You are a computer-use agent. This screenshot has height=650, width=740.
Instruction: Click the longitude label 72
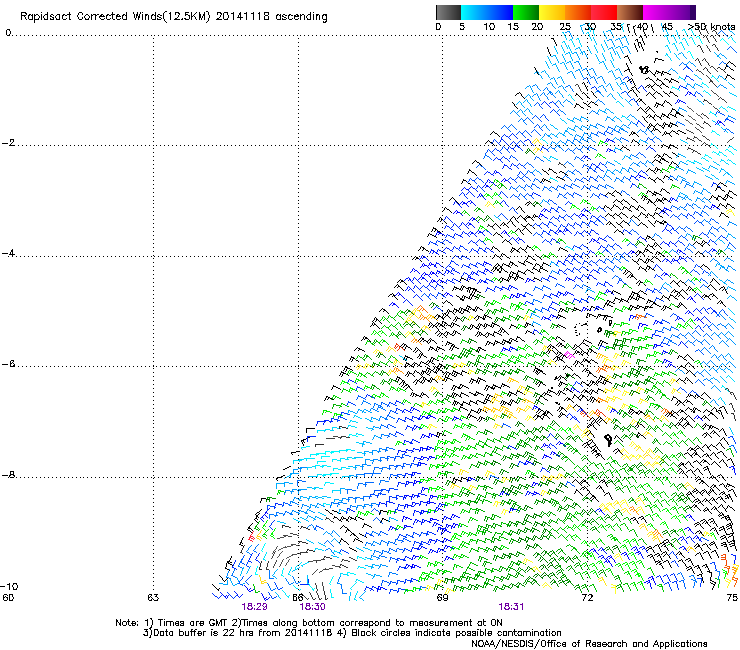coord(587,598)
